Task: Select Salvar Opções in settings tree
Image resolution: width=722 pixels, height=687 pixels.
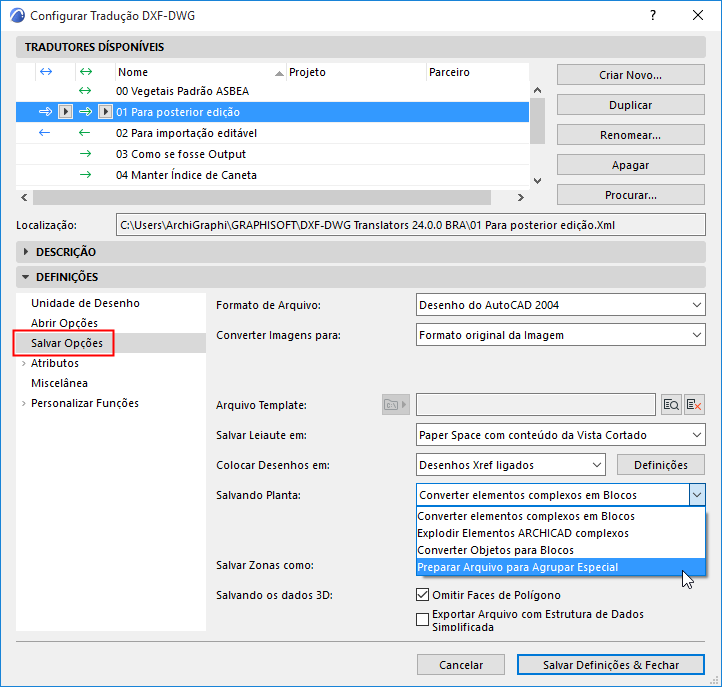Action: 67,343
